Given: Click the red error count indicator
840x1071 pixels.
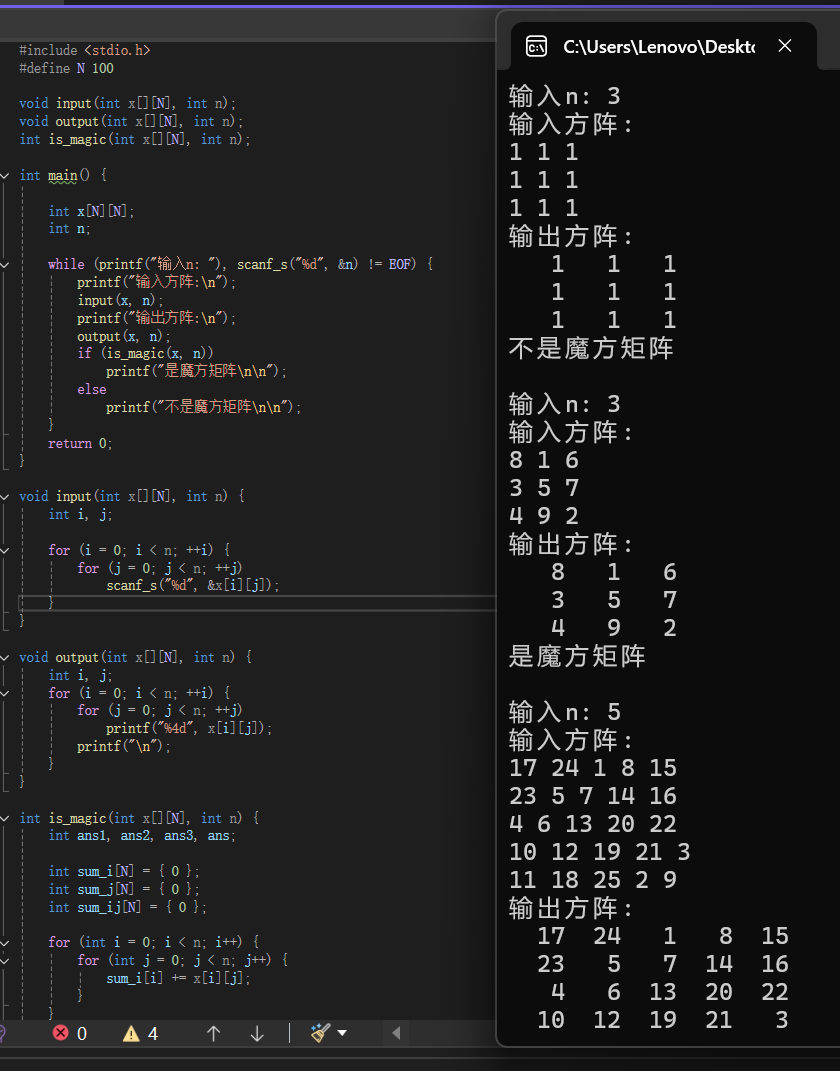Looking at the screenshot, I should (x=70, y=1033).
